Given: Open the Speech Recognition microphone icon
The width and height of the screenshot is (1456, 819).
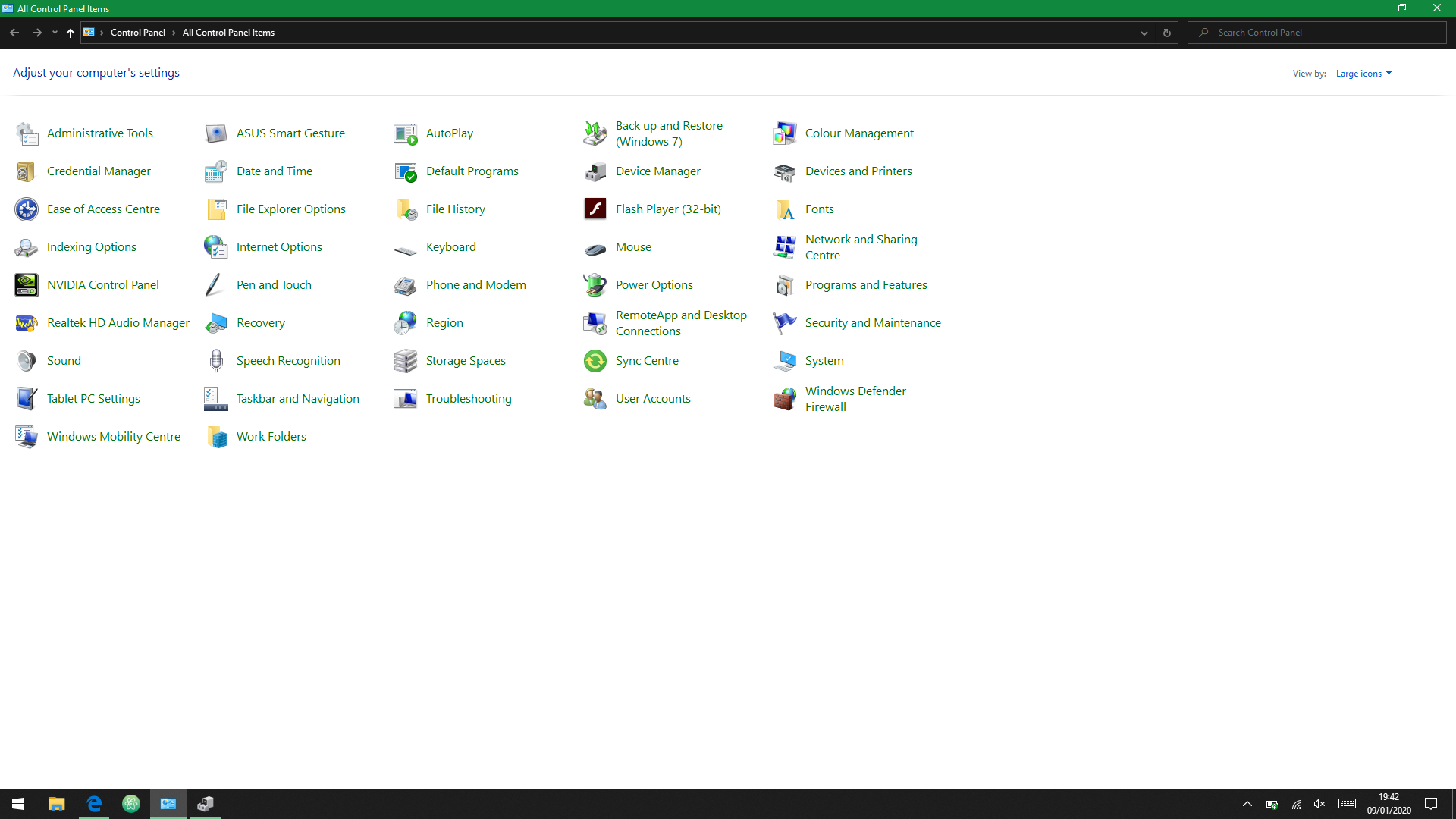Looking at the screenshot, I should point(216,361).
